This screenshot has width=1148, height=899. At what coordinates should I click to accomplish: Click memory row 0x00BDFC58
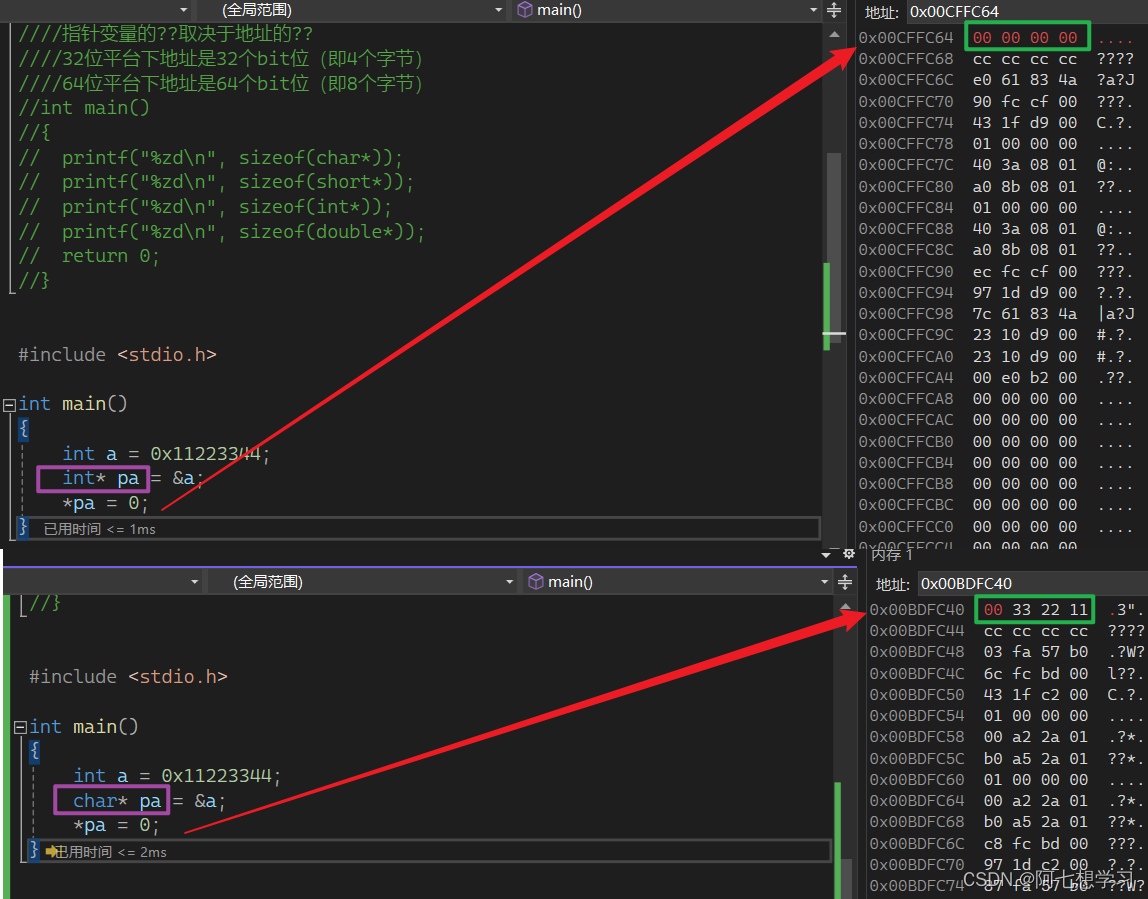tap(1007, 736)
